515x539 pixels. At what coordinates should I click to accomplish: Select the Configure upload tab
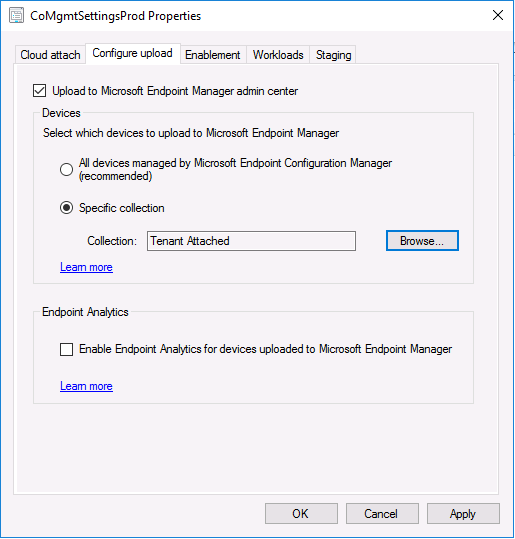[132, 53]
